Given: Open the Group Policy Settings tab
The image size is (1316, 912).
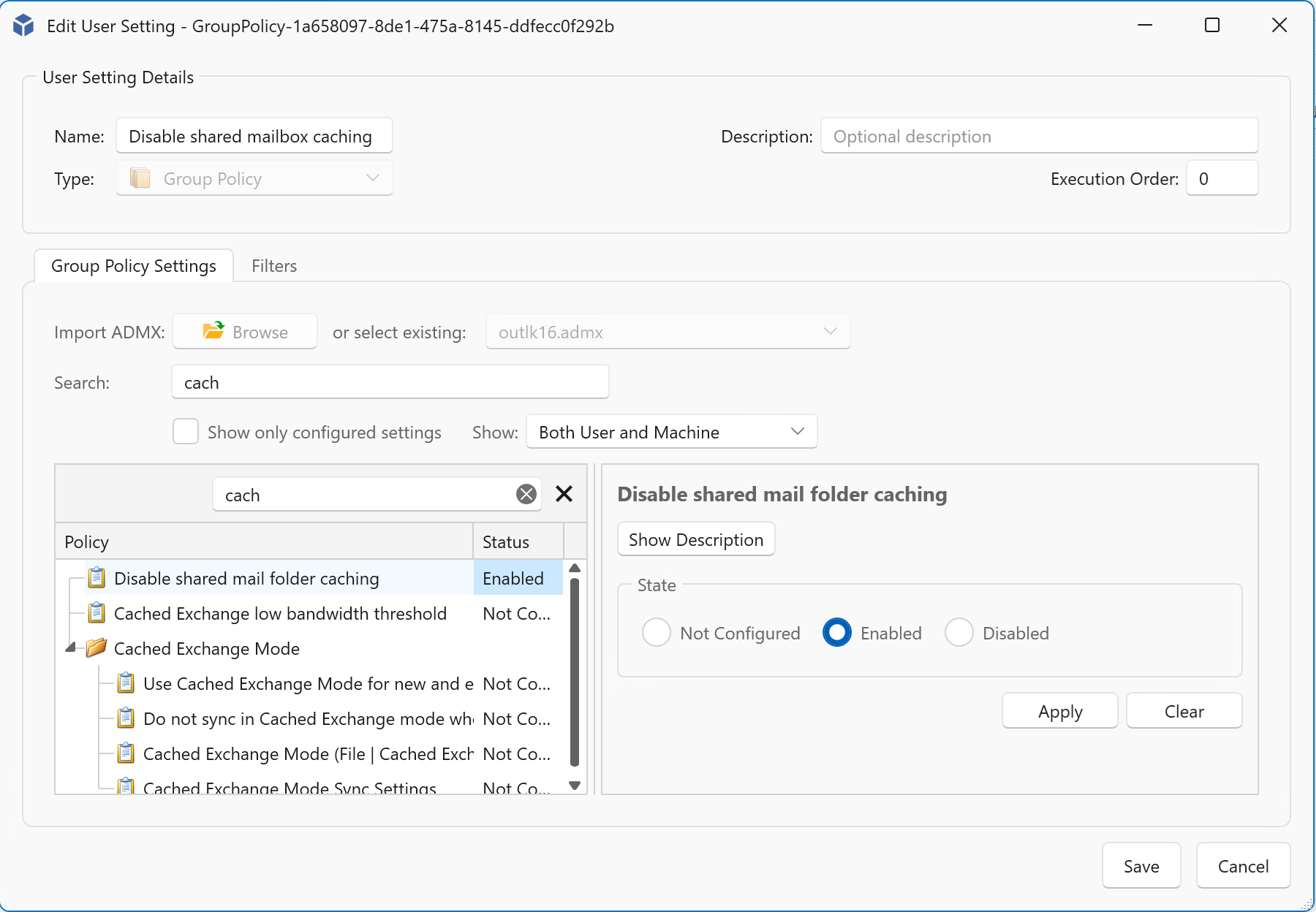Looking at the screenshot, I should (134, 266).
